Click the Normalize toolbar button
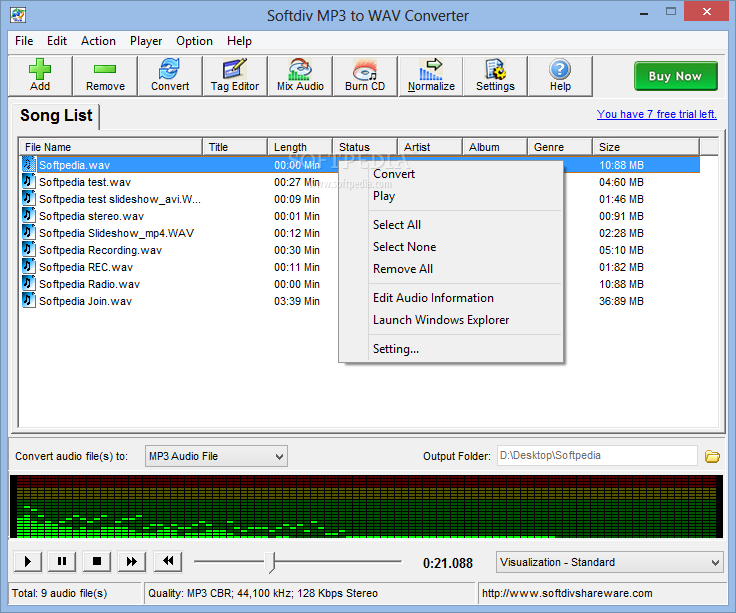736x613 pixels. click(431, 76)
